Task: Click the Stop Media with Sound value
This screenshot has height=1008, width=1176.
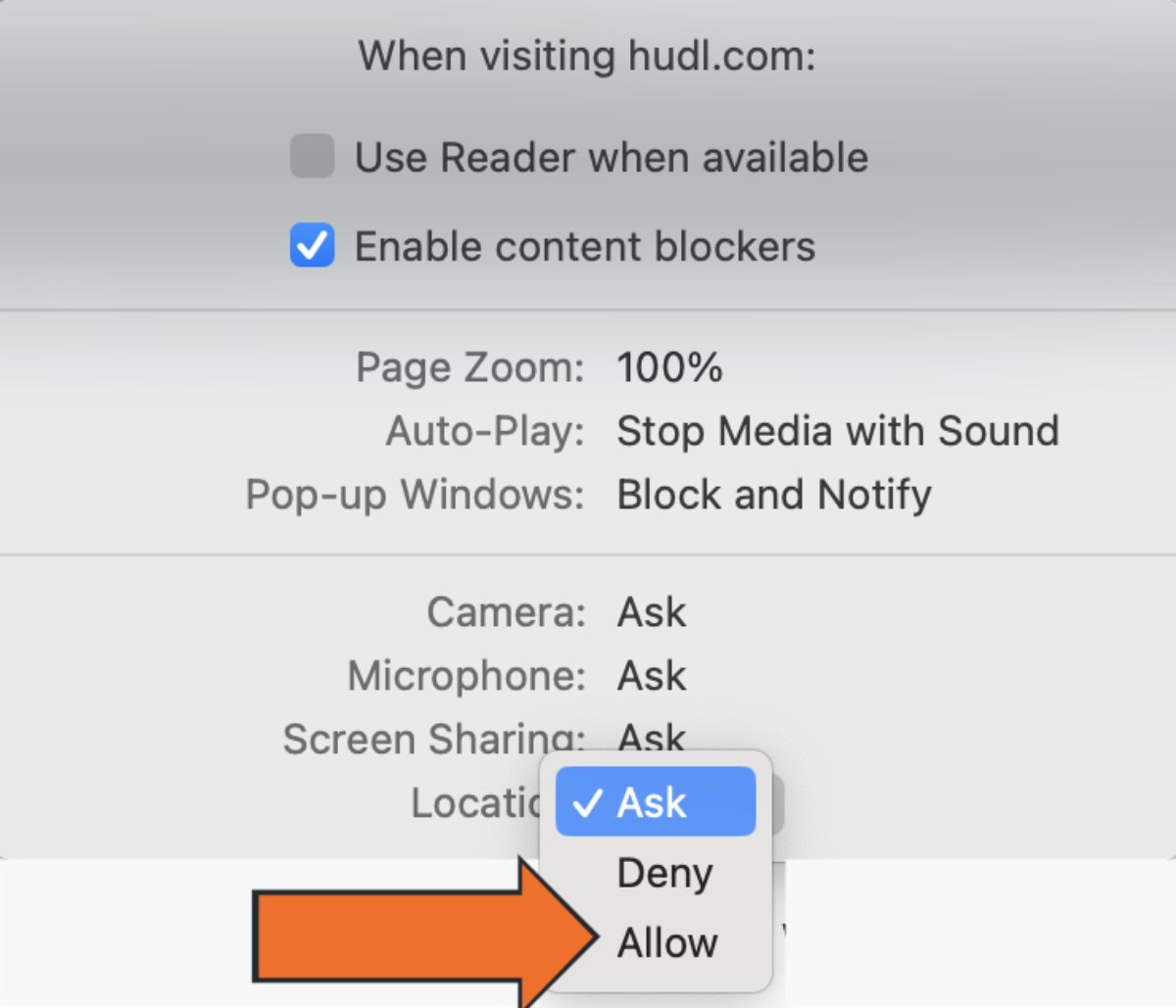Action: coord(838,430)
